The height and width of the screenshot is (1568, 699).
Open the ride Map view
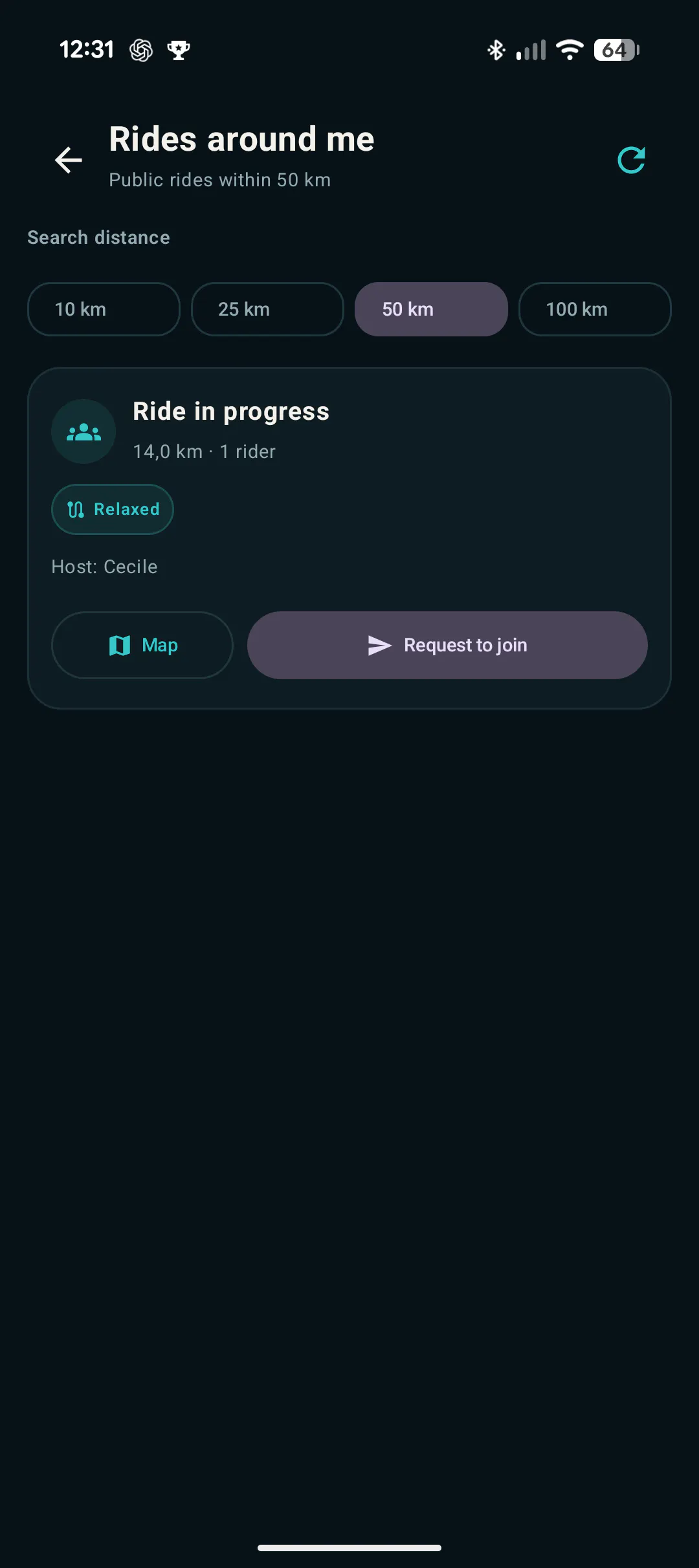click(x=142, y=645)
